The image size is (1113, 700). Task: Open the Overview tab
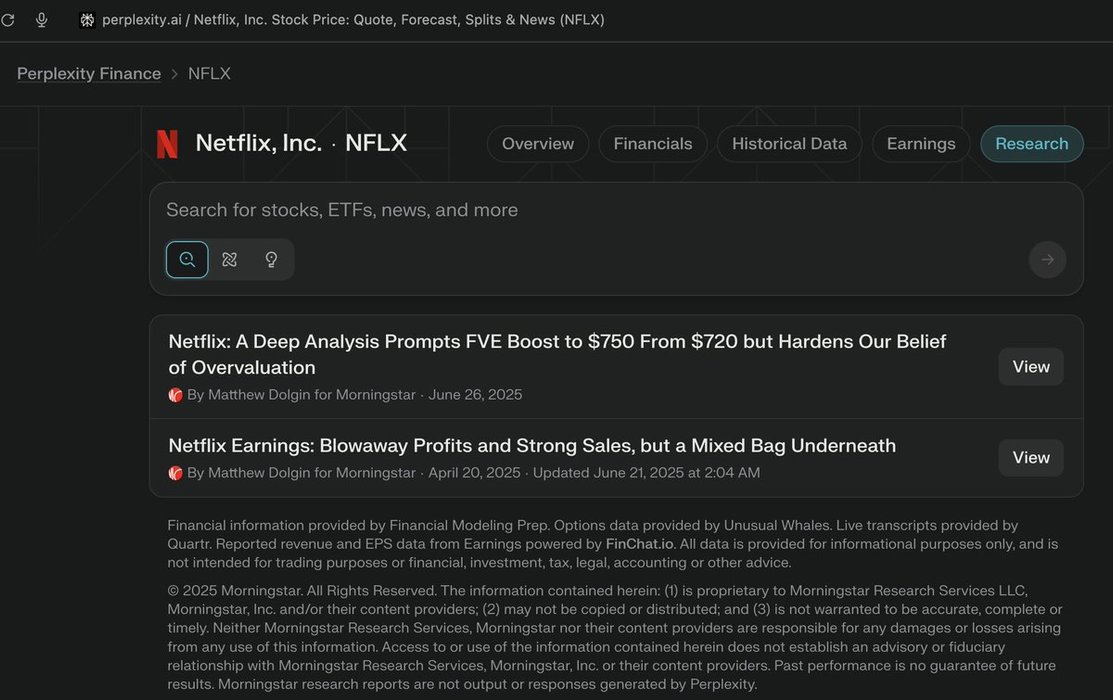click(x=538, y=144)
